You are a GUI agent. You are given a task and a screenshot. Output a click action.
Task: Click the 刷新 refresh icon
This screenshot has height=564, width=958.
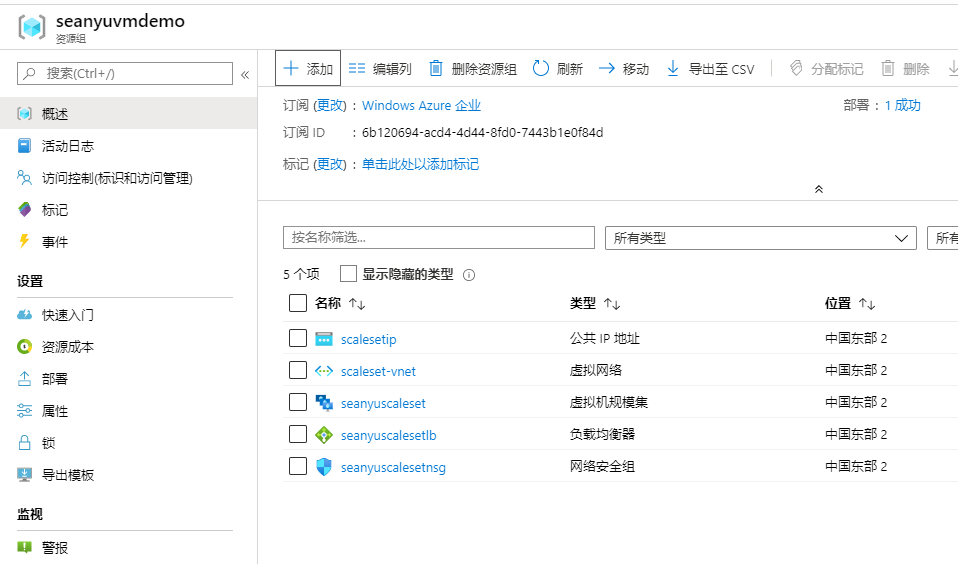(541, 69)
